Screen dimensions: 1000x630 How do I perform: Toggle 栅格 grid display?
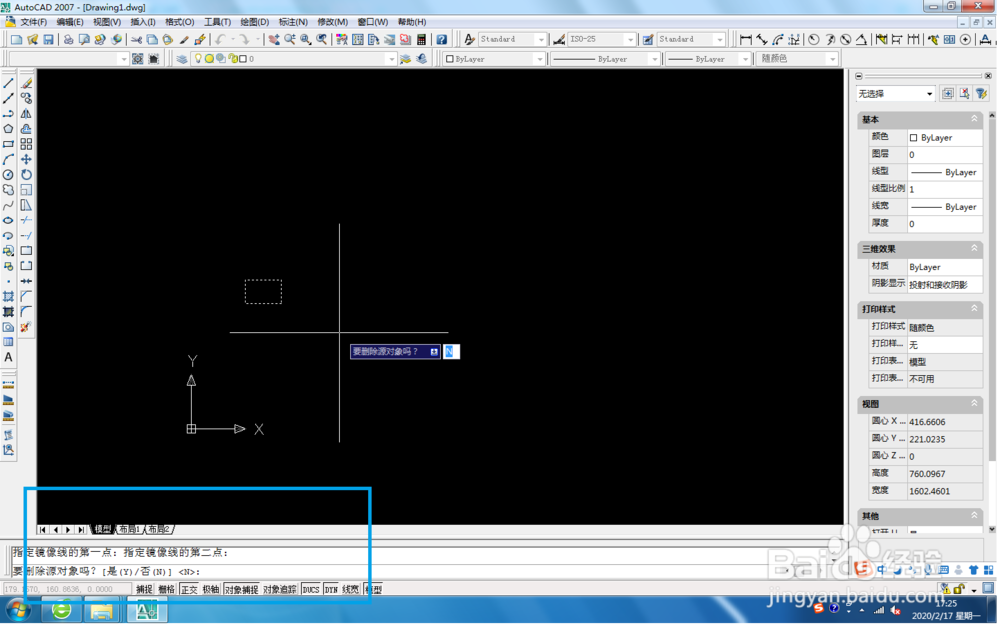166,590
